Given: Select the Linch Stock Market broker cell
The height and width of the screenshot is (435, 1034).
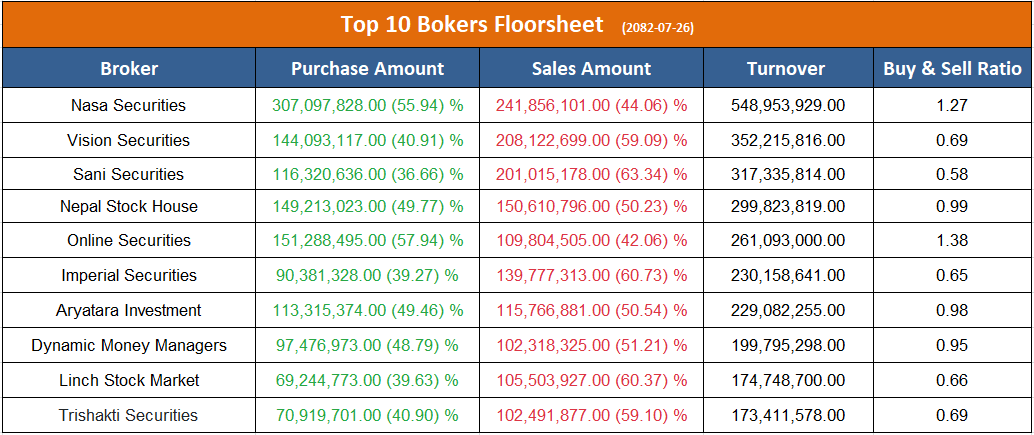Looking at the screenshot, I should (x=129, y=380).
